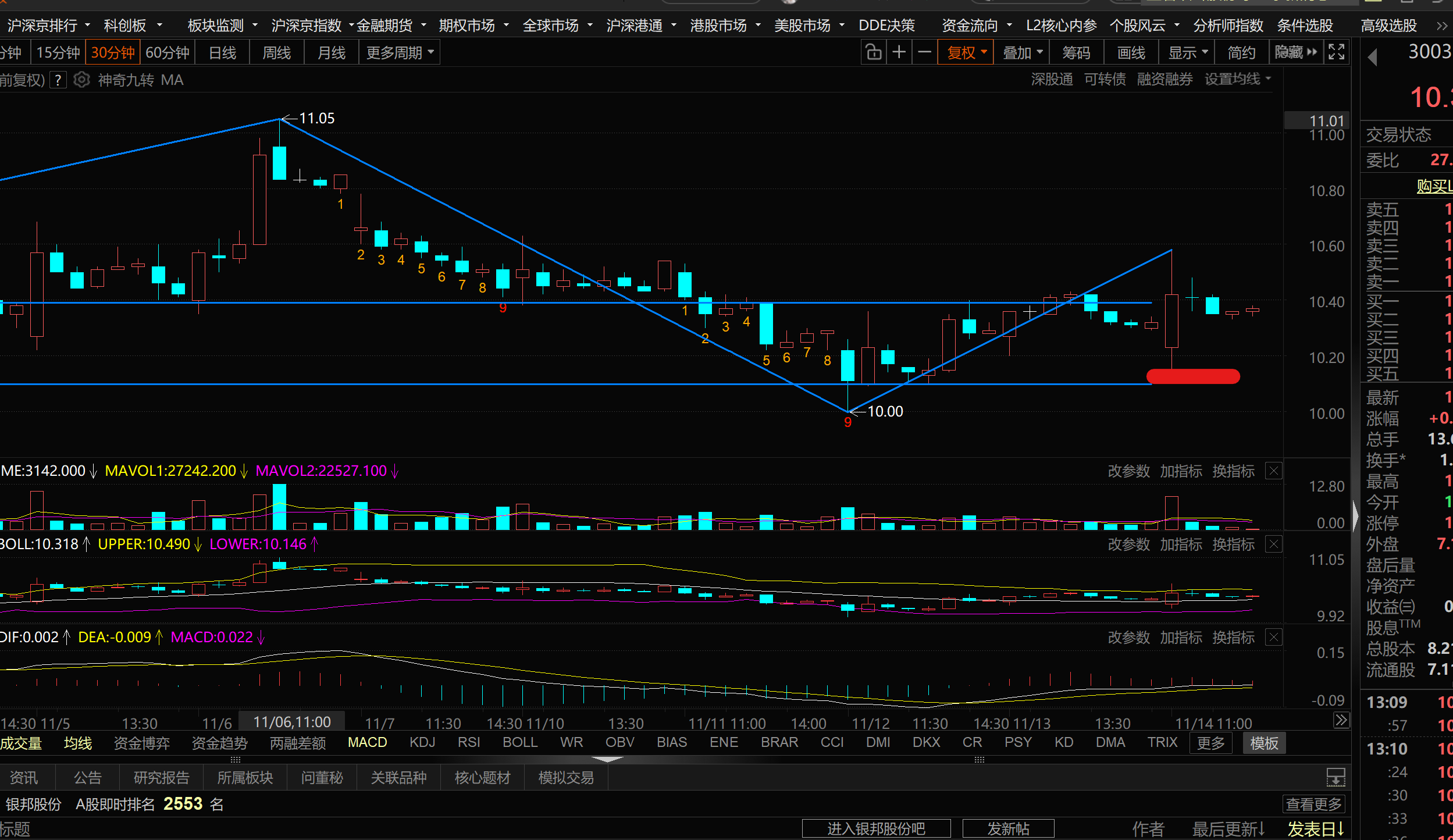Click 购买 link in order panel

coord(1433,186)
